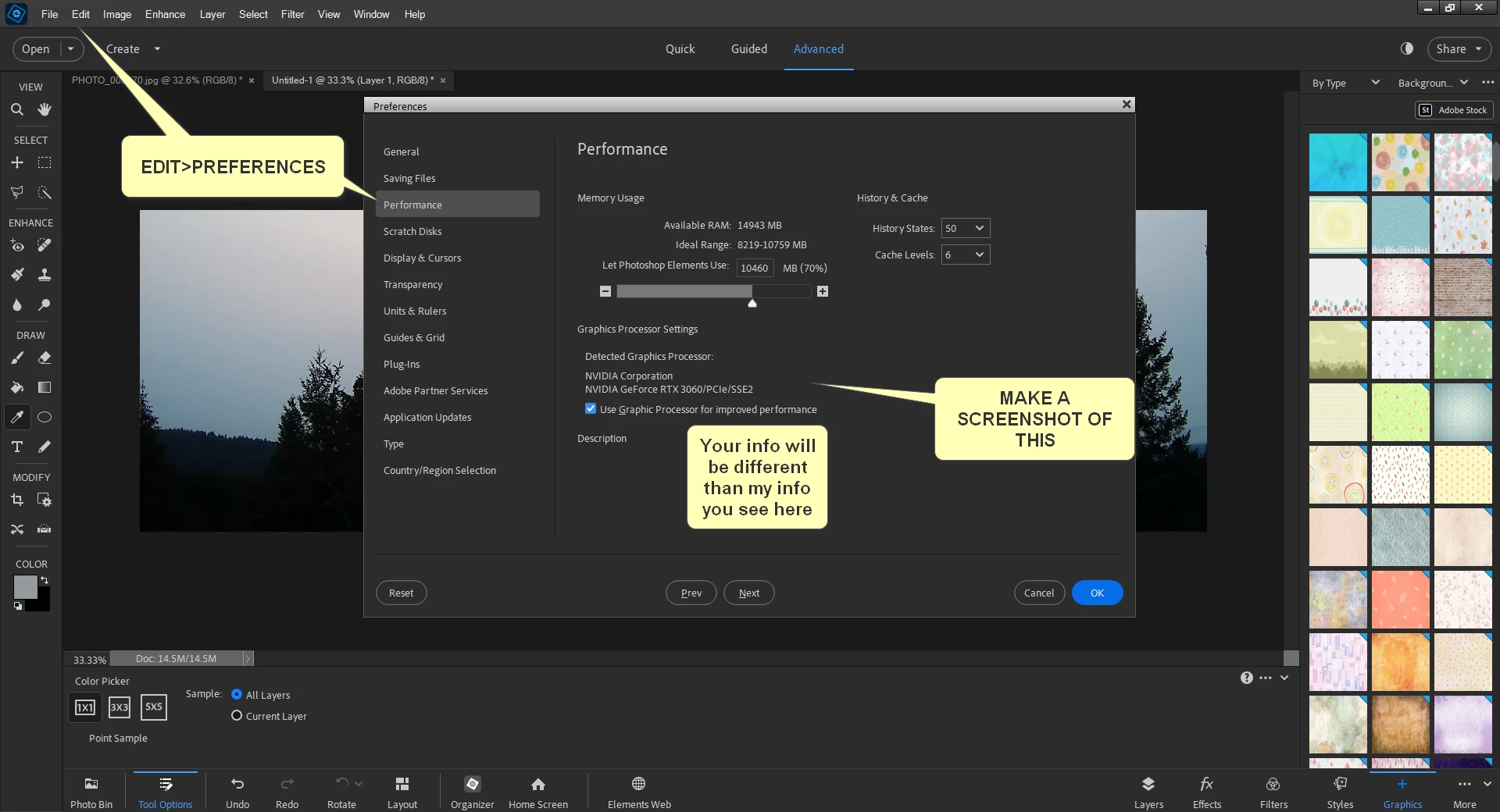Go to the Home Screen
The width and height of the screenshot is (1500, 812).
click(x=538, y=792)
